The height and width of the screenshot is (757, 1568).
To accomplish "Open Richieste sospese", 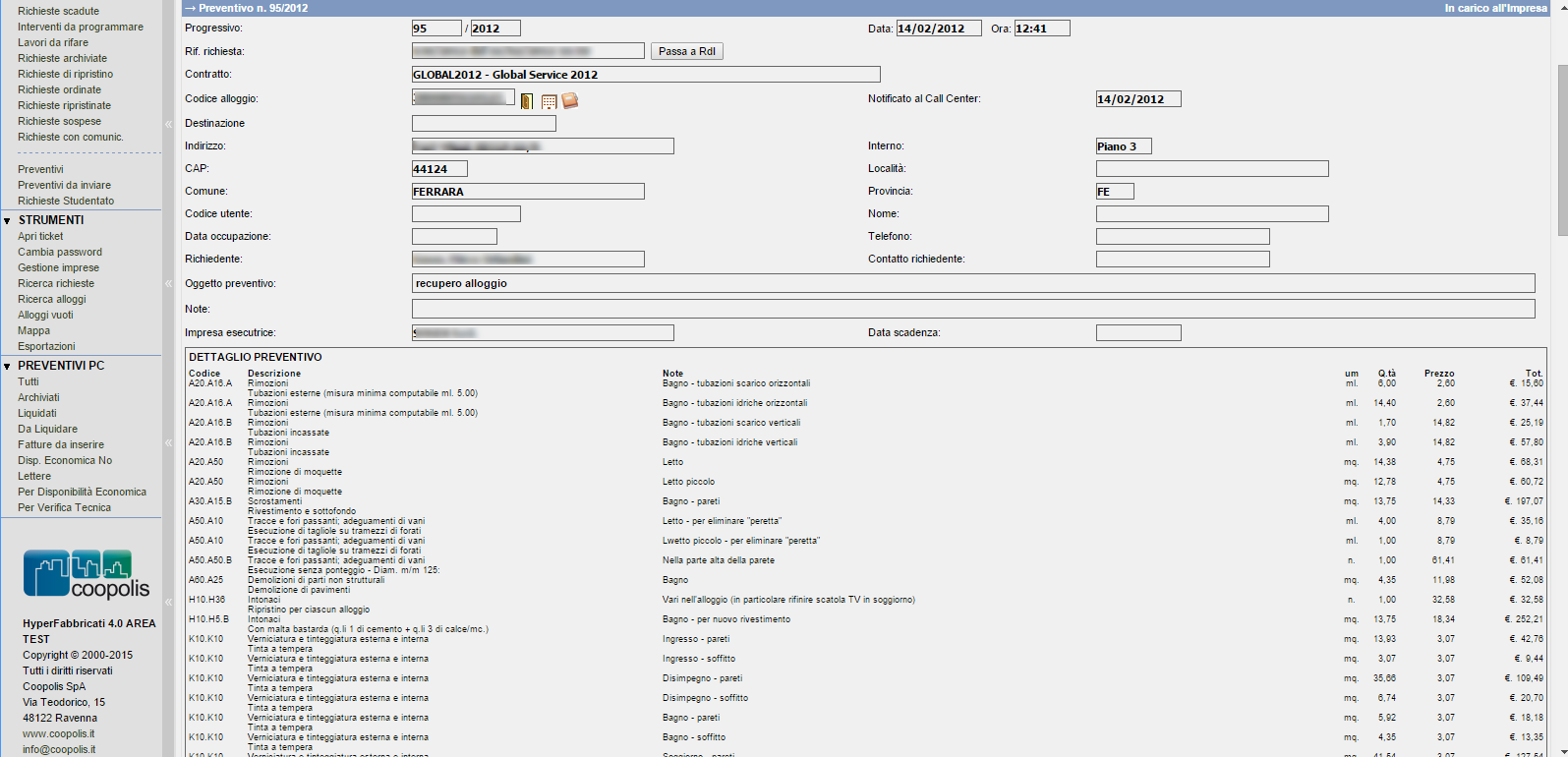I will tap(59, 121).
